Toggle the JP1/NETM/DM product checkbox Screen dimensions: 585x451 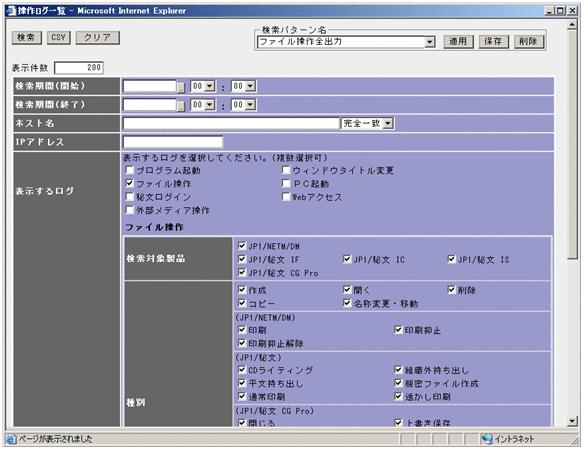242,246
